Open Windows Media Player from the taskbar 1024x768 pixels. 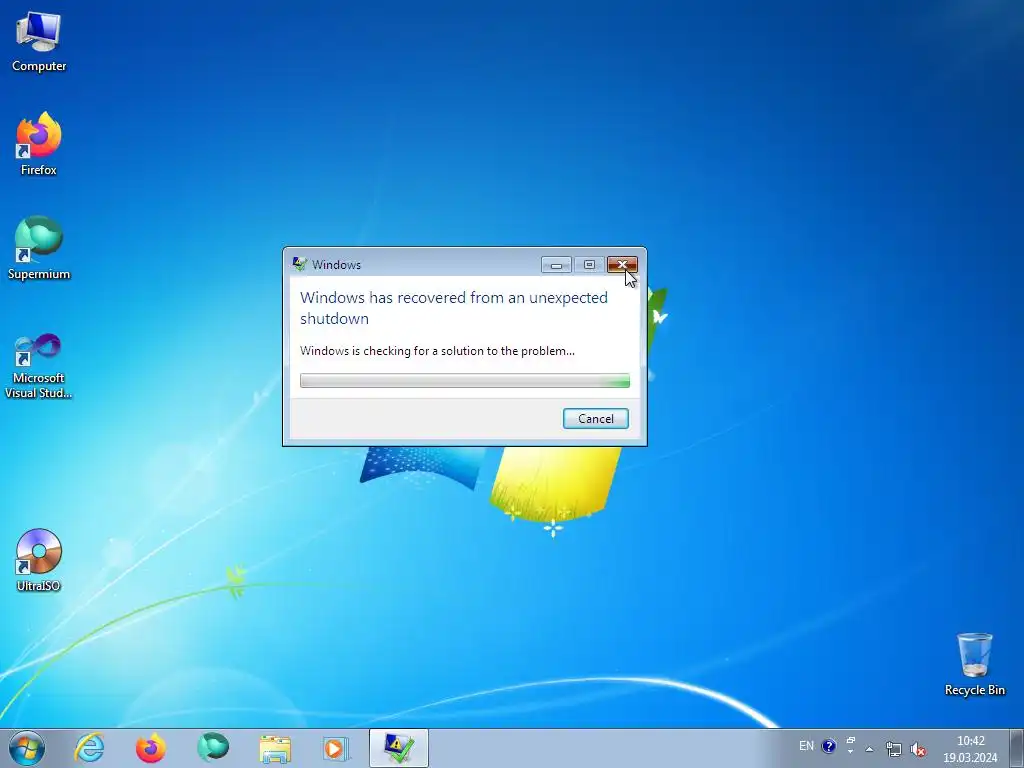[336, 748]
